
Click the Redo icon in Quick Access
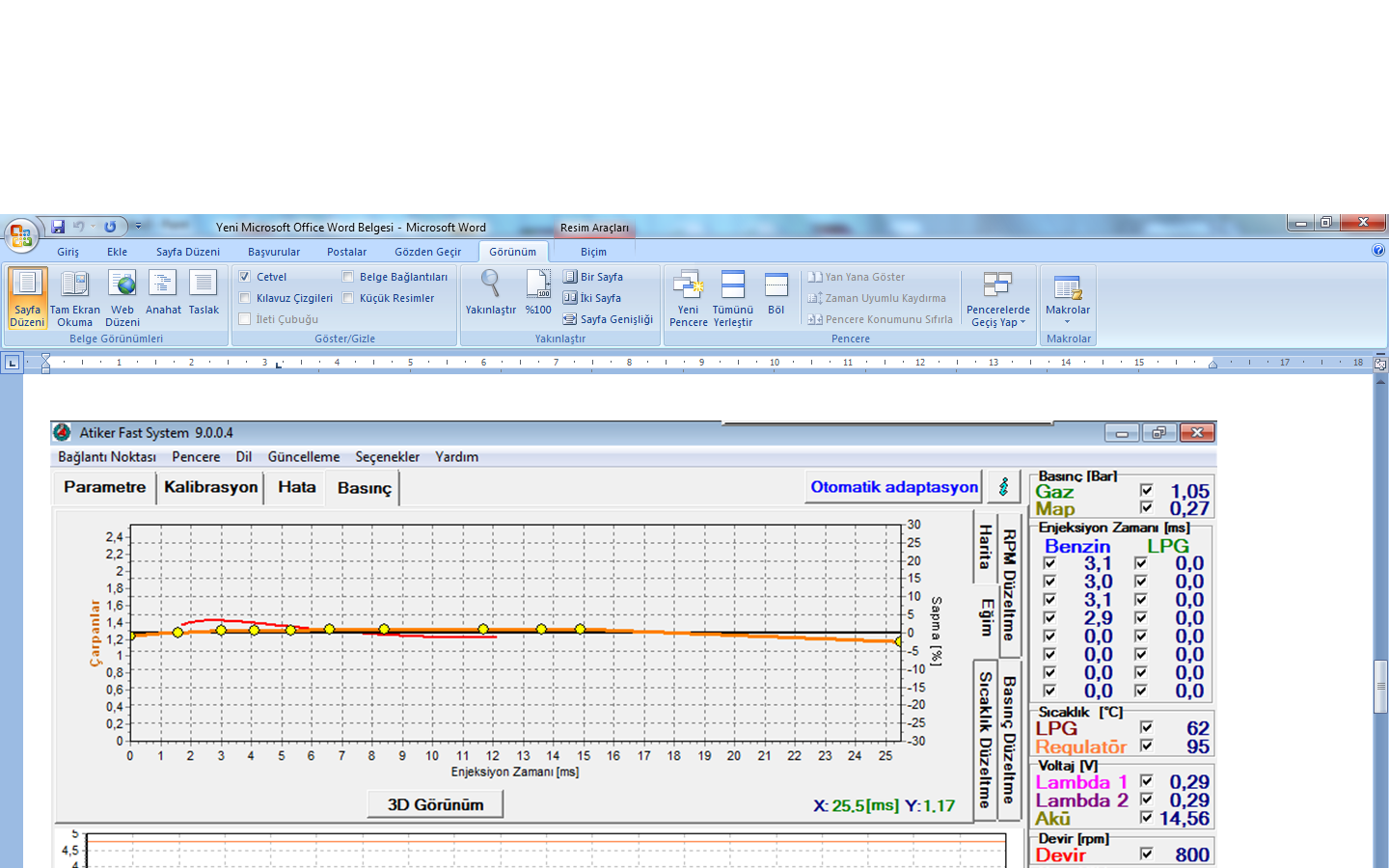pyautogui.click(x=110, y=227)
